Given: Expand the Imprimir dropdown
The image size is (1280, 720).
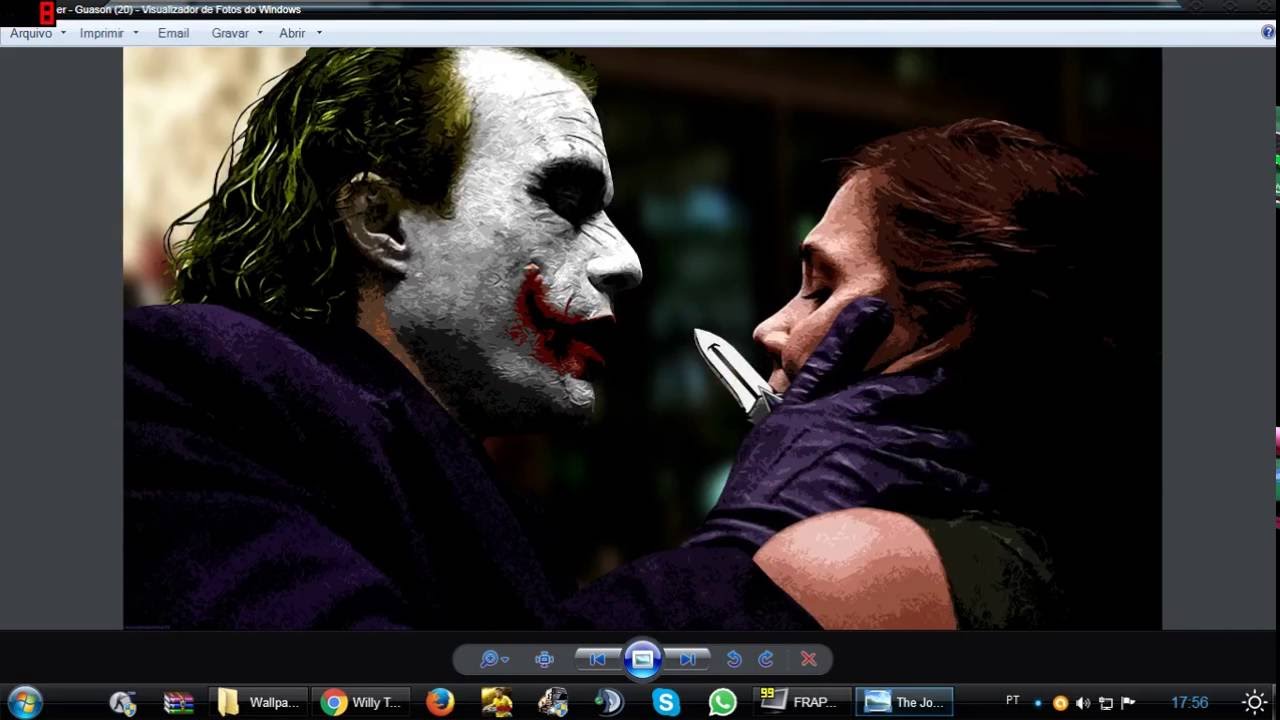Looking at the screenshot, I should (108, 33).
